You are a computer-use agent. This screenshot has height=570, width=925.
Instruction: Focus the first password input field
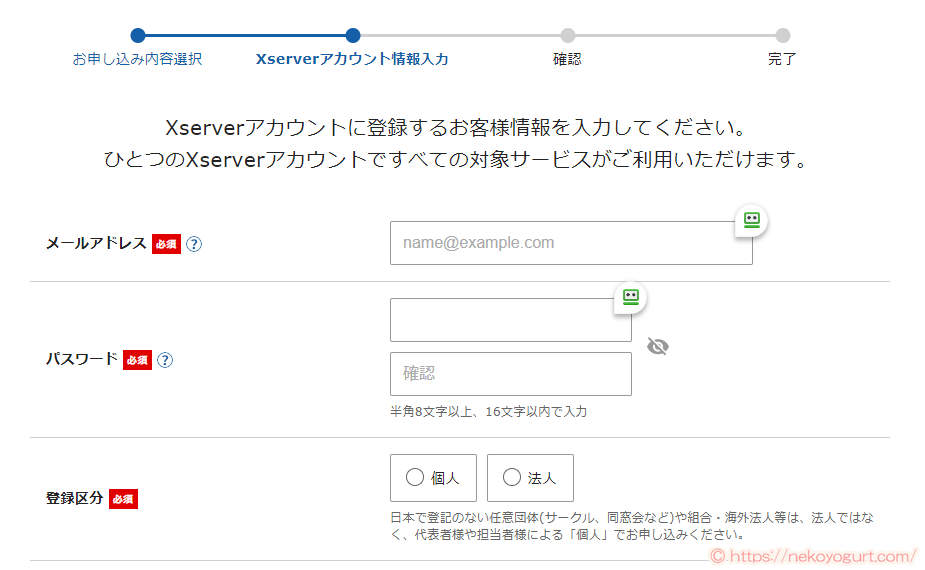(x=511, y=320)
